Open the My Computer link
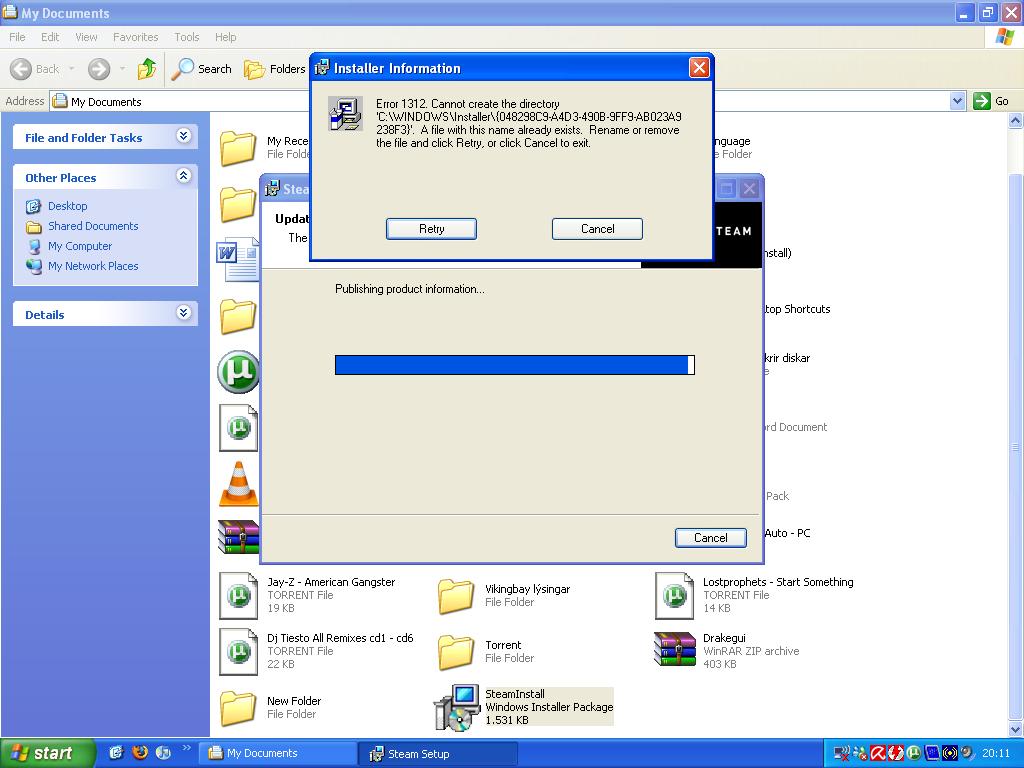 [80, 246]
